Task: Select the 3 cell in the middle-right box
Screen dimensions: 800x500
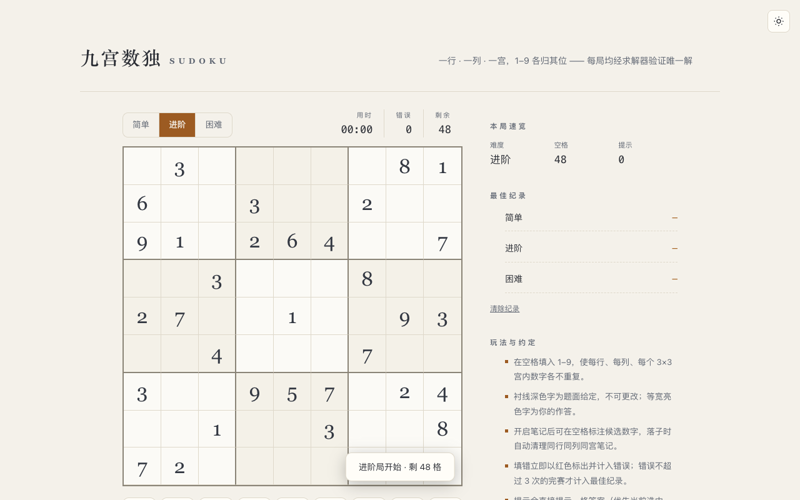Action: (x=442, y=316)
